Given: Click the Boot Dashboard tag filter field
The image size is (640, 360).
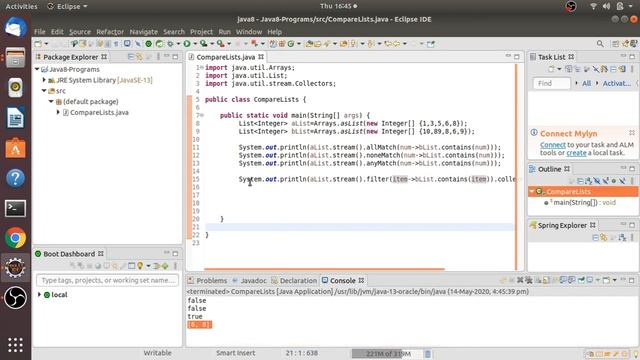Looking at the screenshot, I should [x=107, y=280].
